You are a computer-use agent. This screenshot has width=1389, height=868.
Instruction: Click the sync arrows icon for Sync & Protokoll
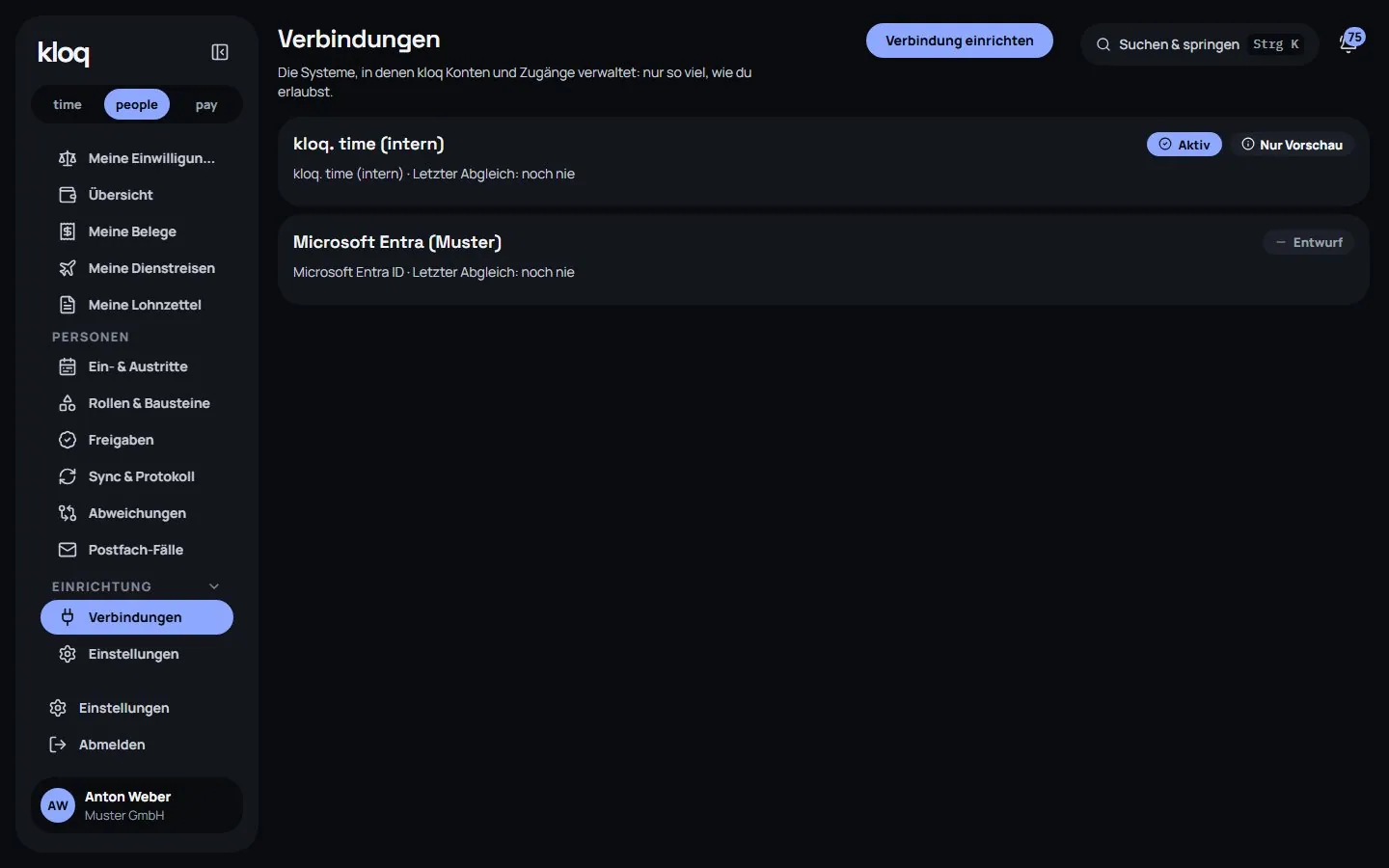(68, 476)
